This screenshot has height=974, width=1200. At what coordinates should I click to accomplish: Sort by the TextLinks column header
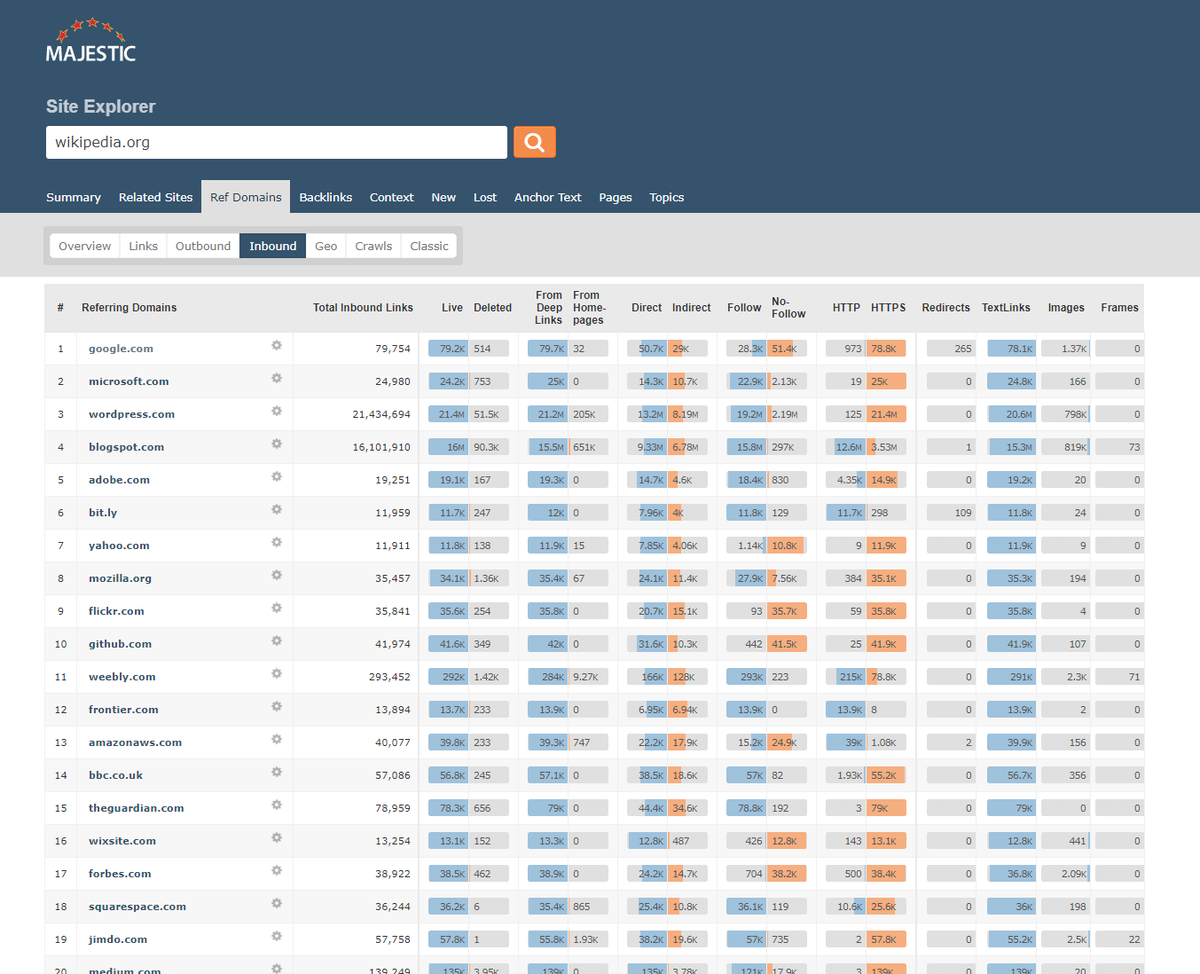coord(1006,308)
